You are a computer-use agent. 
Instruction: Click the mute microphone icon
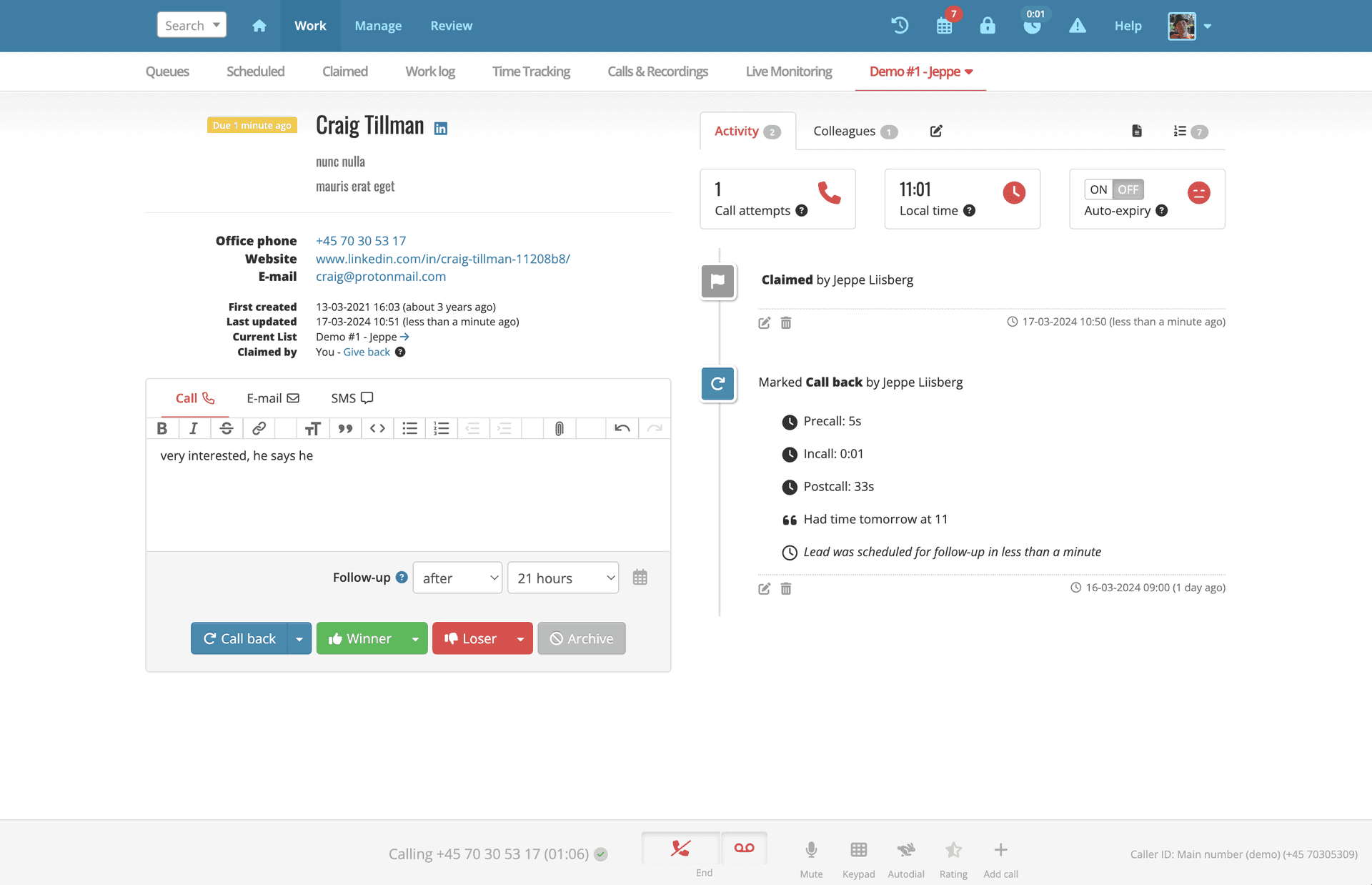click(x=810, y=850)
